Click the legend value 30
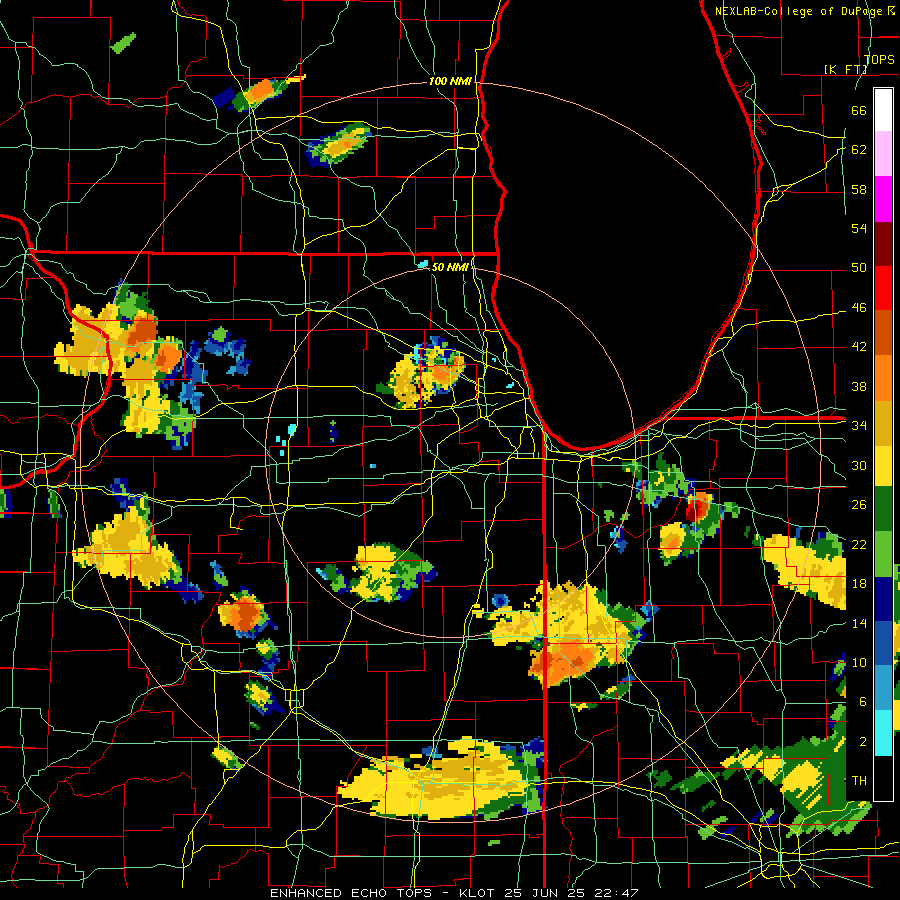 (x=859, y=465)
